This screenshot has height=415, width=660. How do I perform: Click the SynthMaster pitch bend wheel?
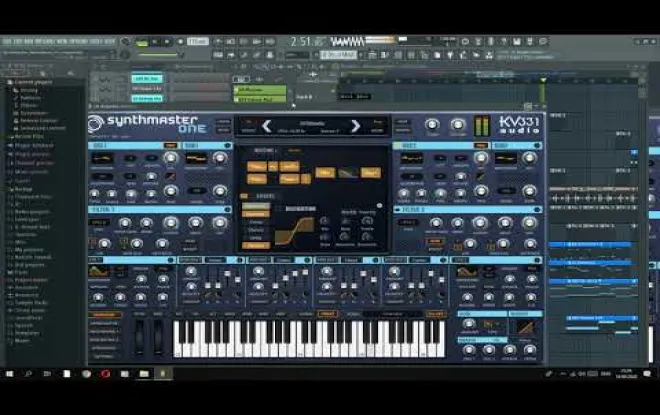[x=139, y=336]
